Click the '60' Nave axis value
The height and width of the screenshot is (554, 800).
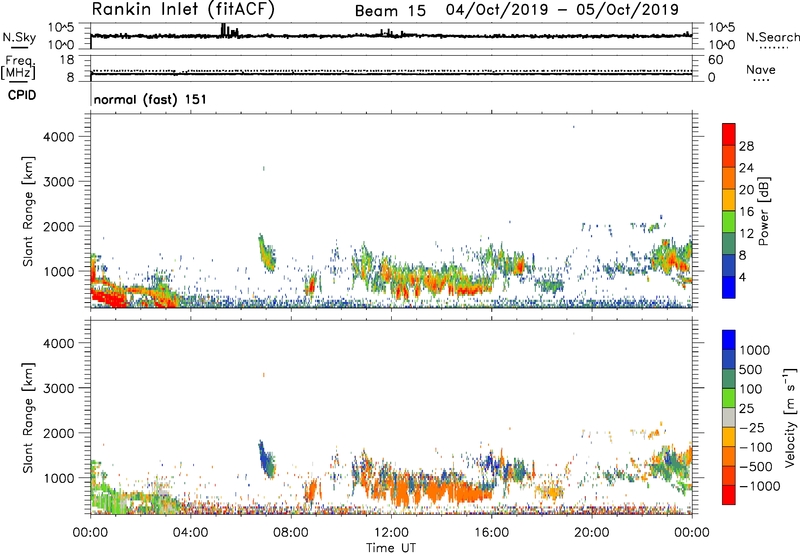tap(715, 60)
